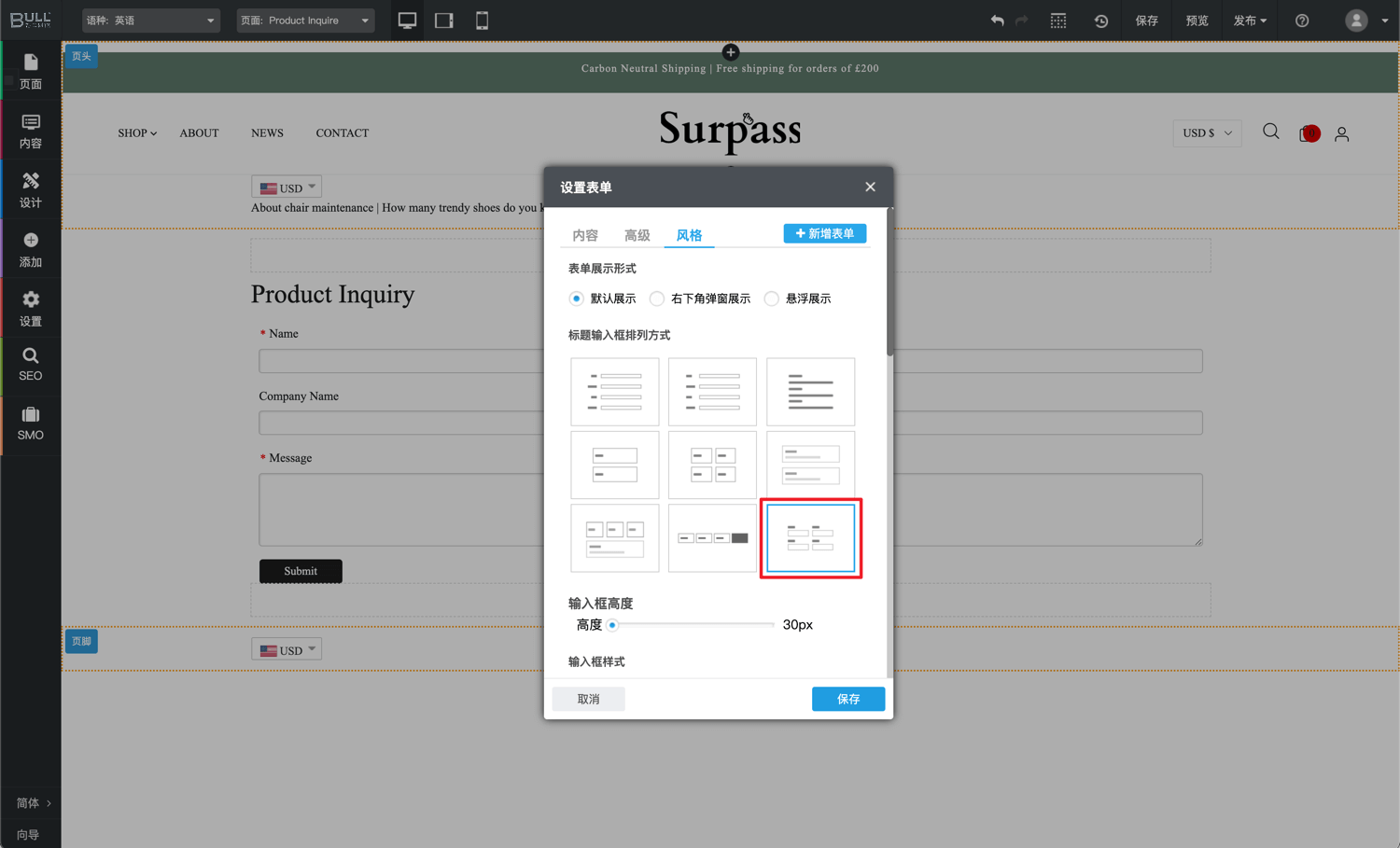
Task: Click 取消 to cancel the dialog
Action: pyautogui.click(x=588, y=699)
